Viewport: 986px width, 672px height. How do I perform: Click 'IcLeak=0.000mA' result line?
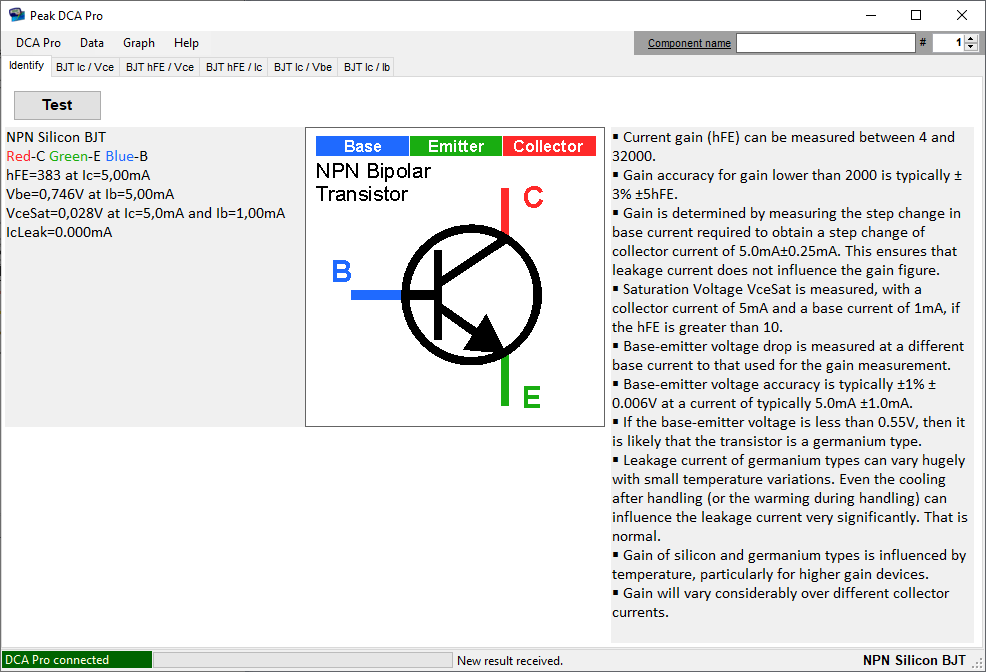59,232
